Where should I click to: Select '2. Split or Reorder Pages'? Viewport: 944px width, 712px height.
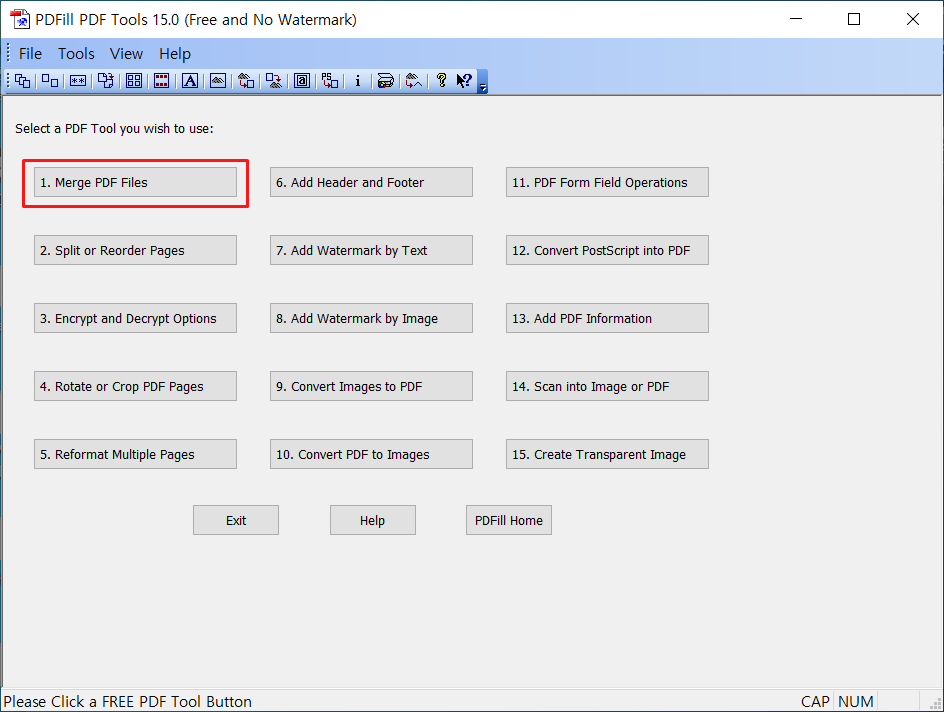click(x=135, y=250)
